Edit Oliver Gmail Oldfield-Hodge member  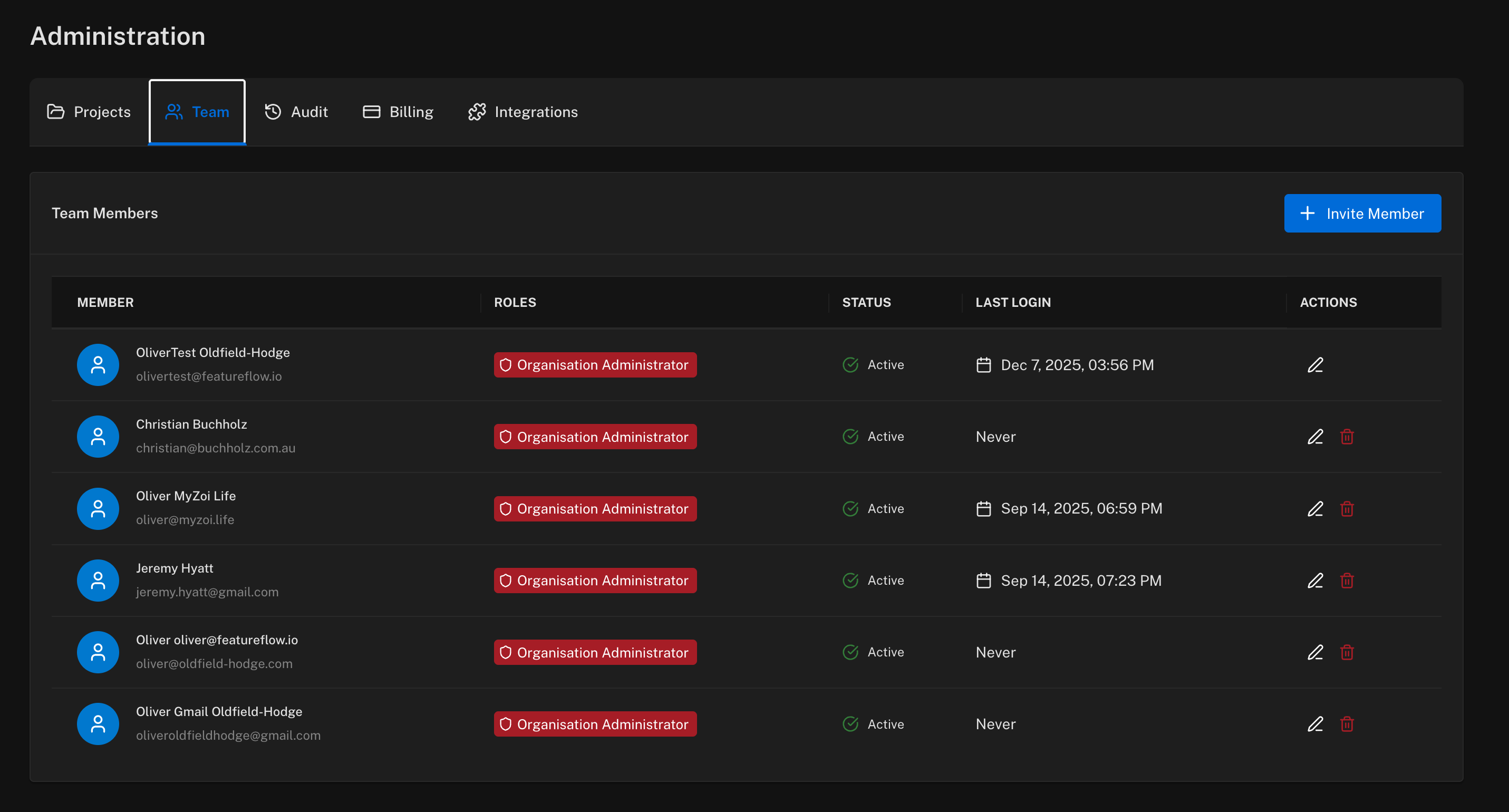point(1315,724)
